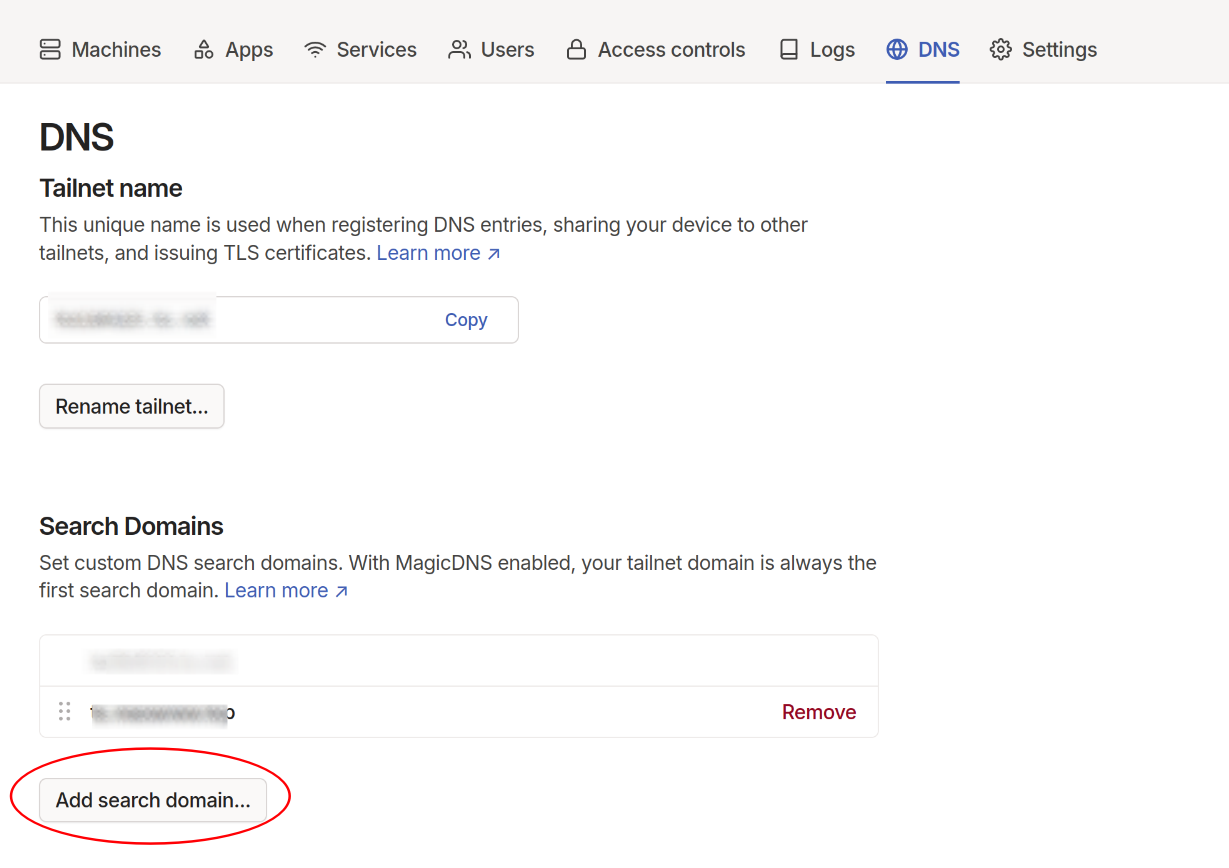Click the Users people icon
The height and width of the screenshot is (868, 1229).
pyautogui.click(x=459, y=50)
